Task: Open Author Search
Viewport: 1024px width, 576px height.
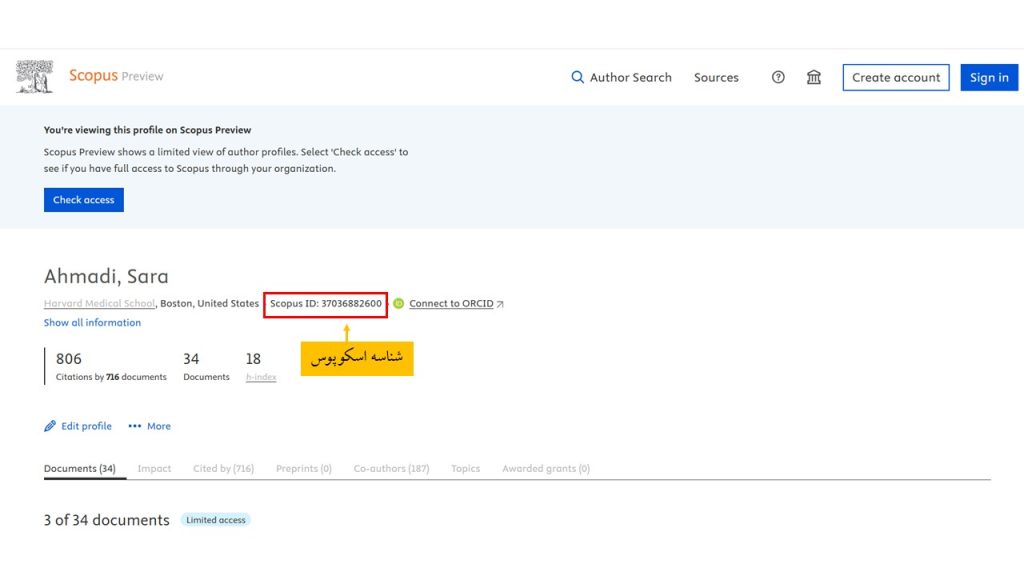Action: 621,77
